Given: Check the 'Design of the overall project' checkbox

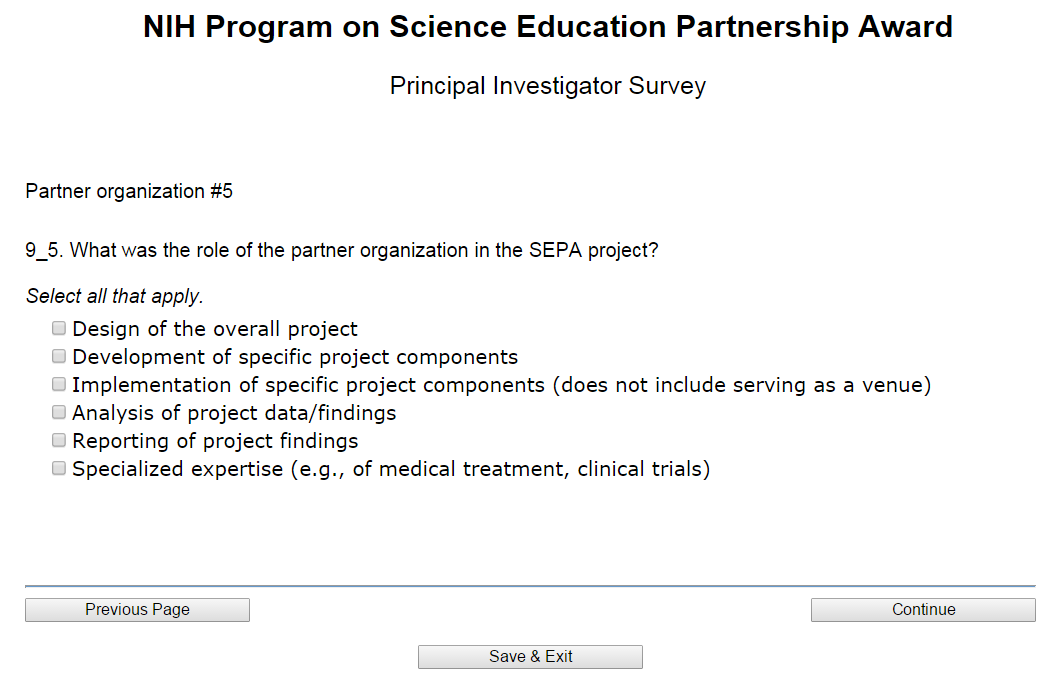Looking at the screenshot, I should pyautogui.click(x=59, y=328).
